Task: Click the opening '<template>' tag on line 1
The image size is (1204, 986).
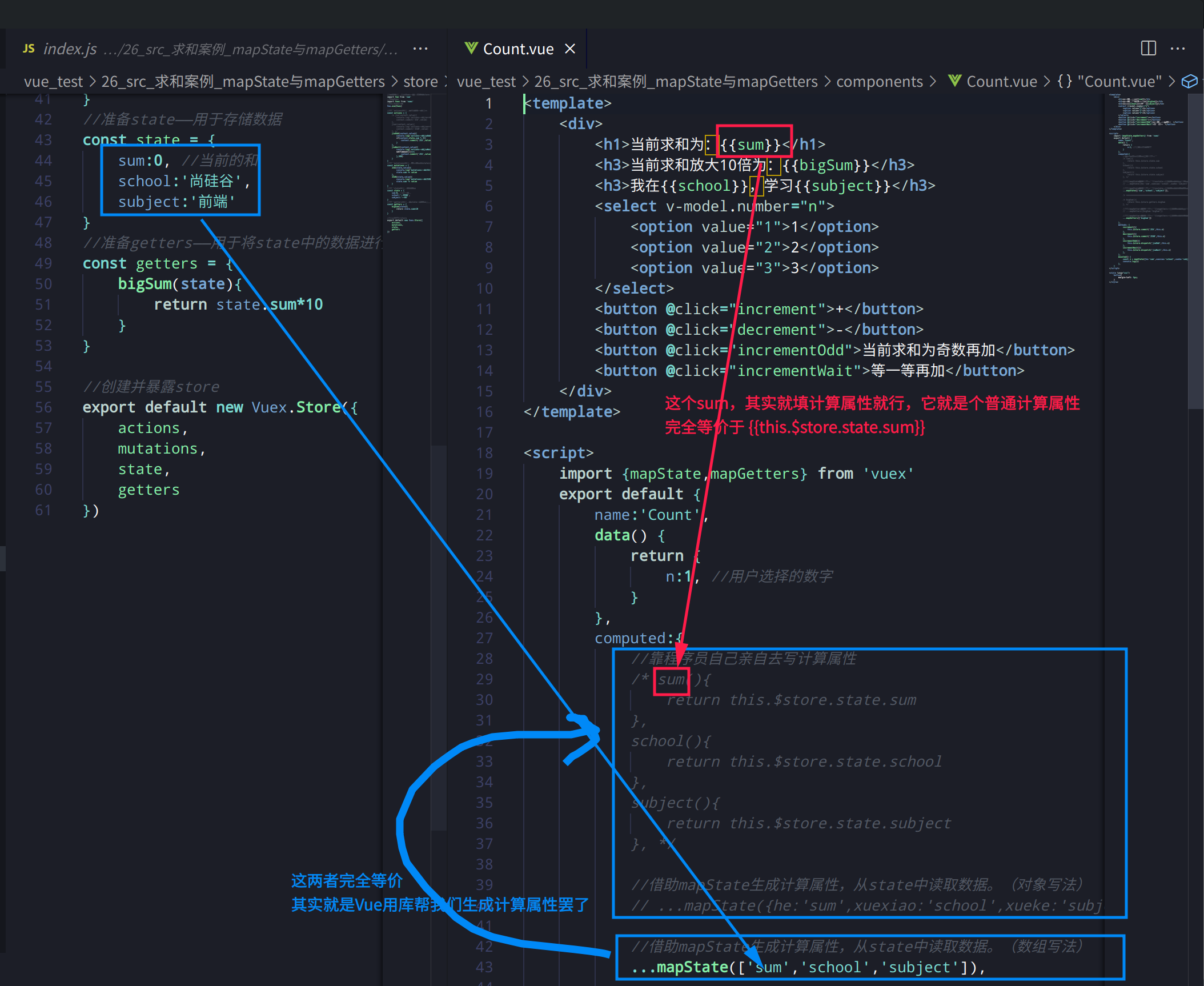Action: tap(568, 103)
